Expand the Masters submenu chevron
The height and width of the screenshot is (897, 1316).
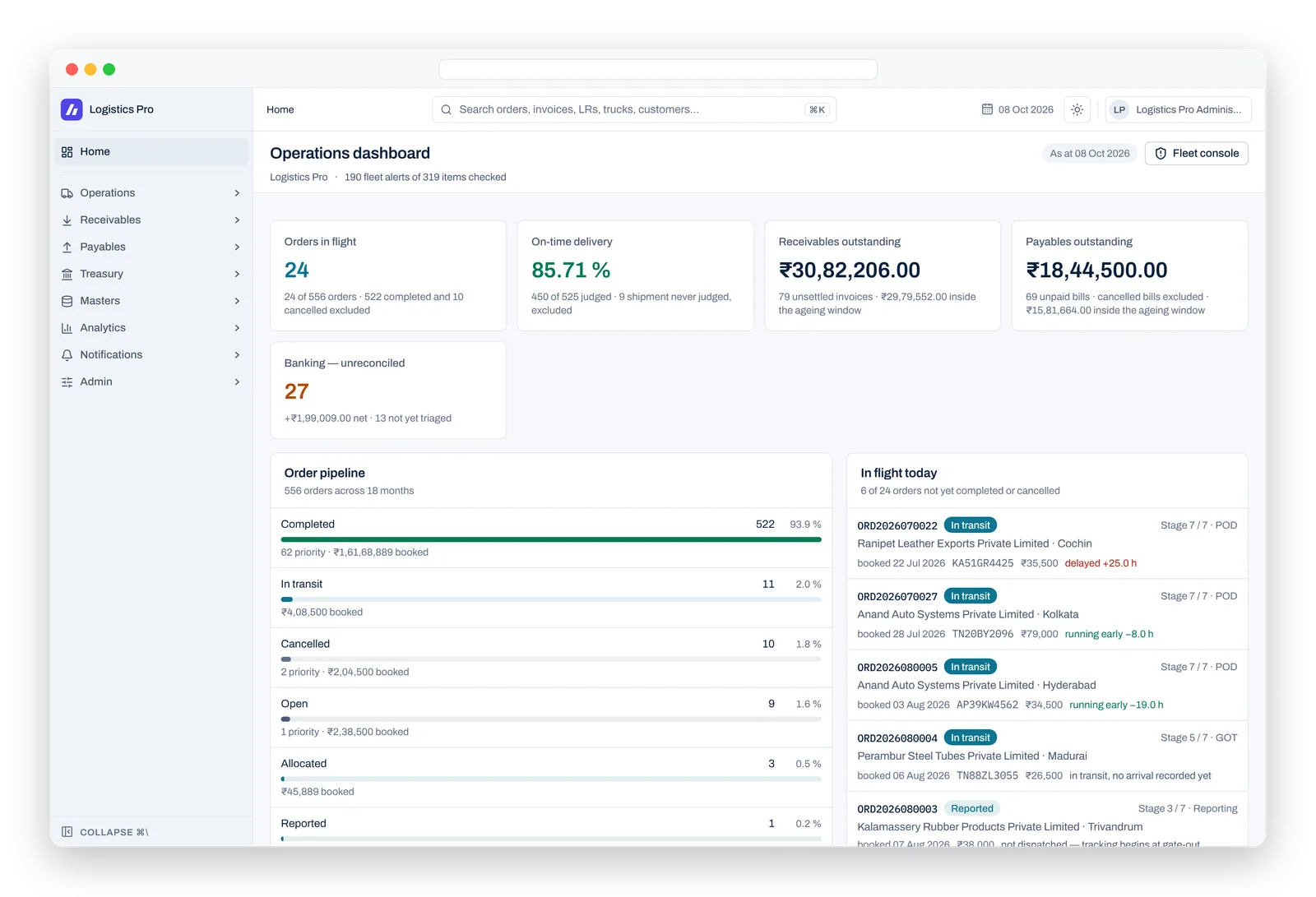coord(237,301)
